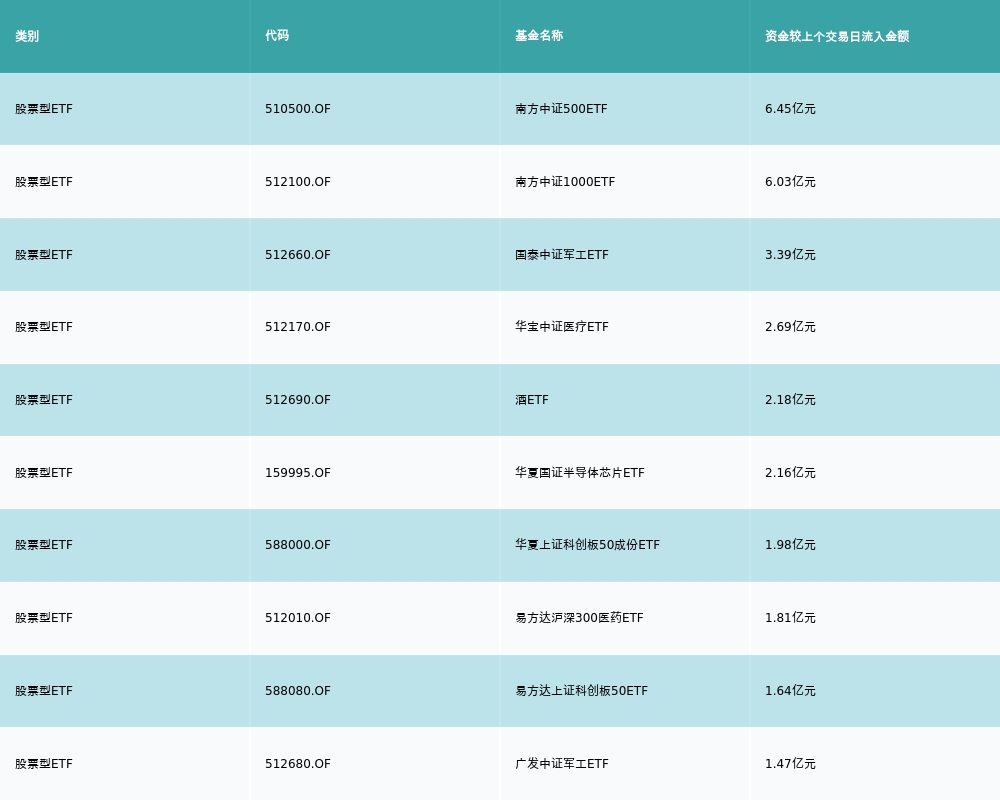Select fund code 512010.OF

click(298, 618)
